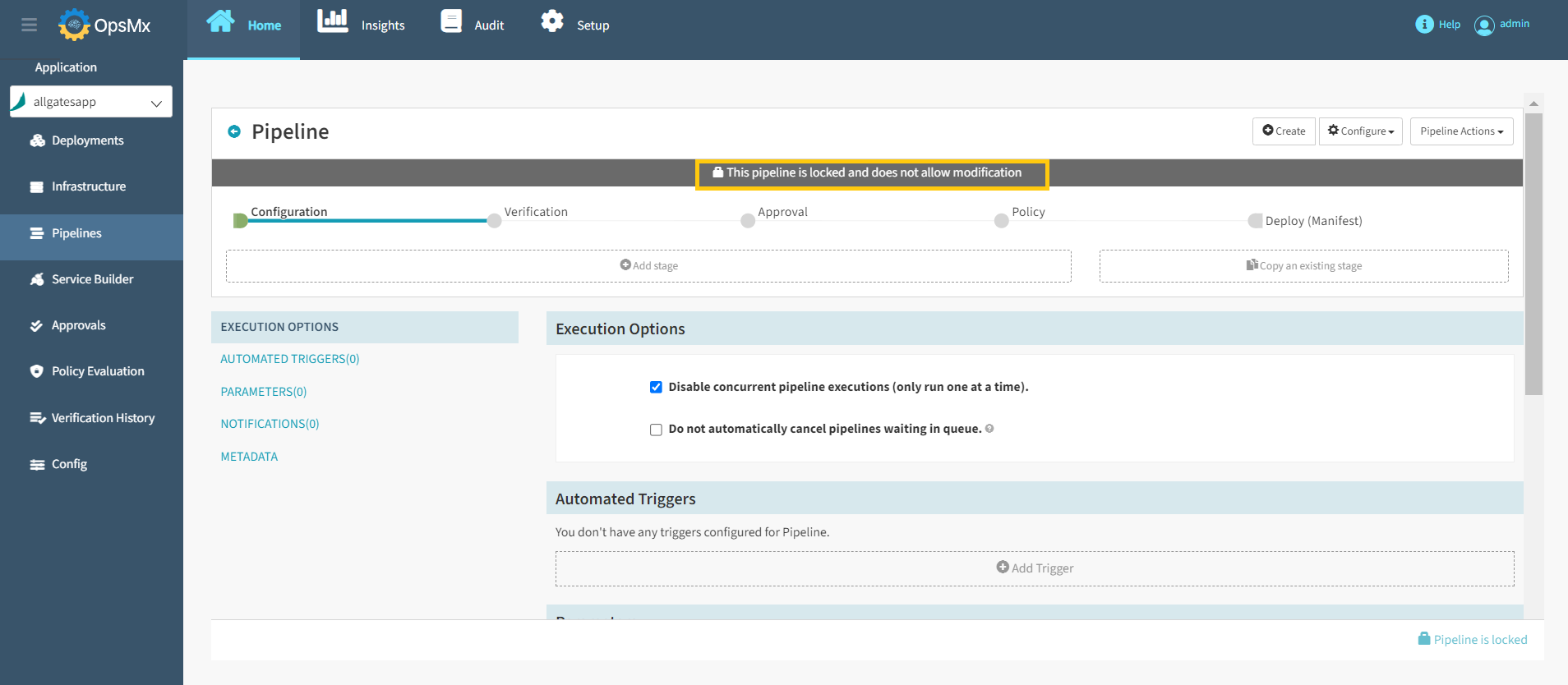Open Service Builder from sidebar
This screenshot has width=1568, height=685.
click(92, 279)
